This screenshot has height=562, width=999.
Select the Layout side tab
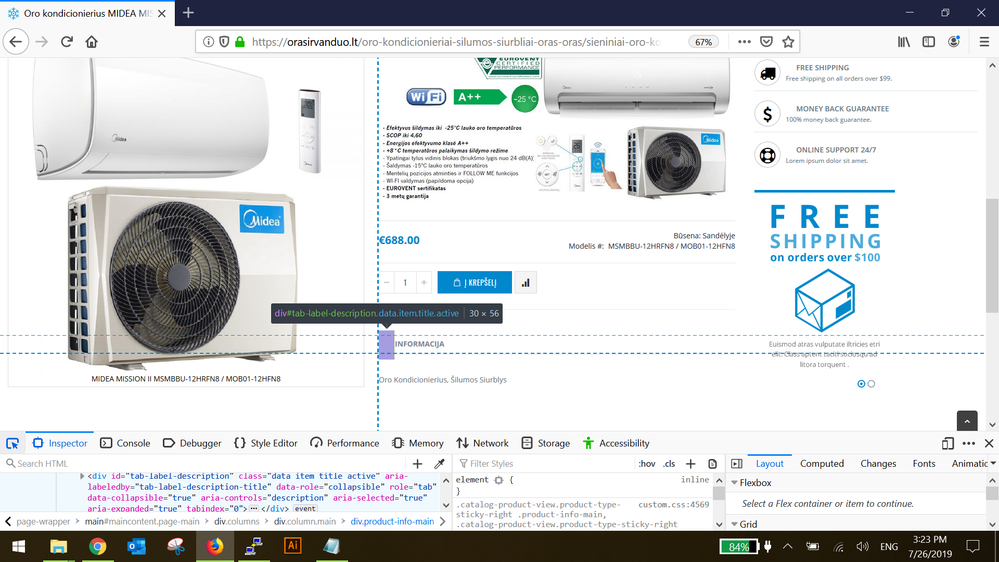770,464
